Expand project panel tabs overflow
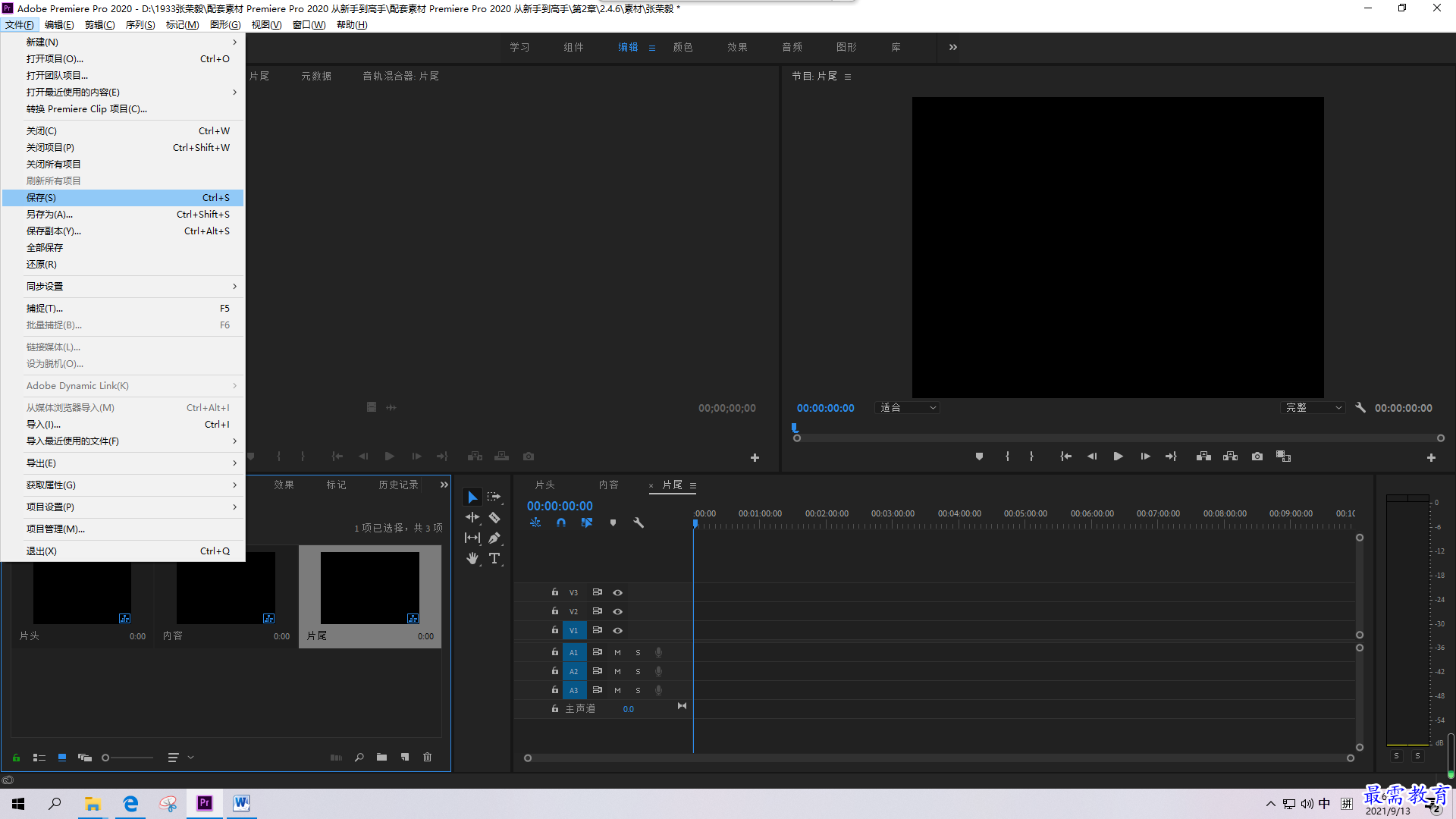 pos(444,485)
